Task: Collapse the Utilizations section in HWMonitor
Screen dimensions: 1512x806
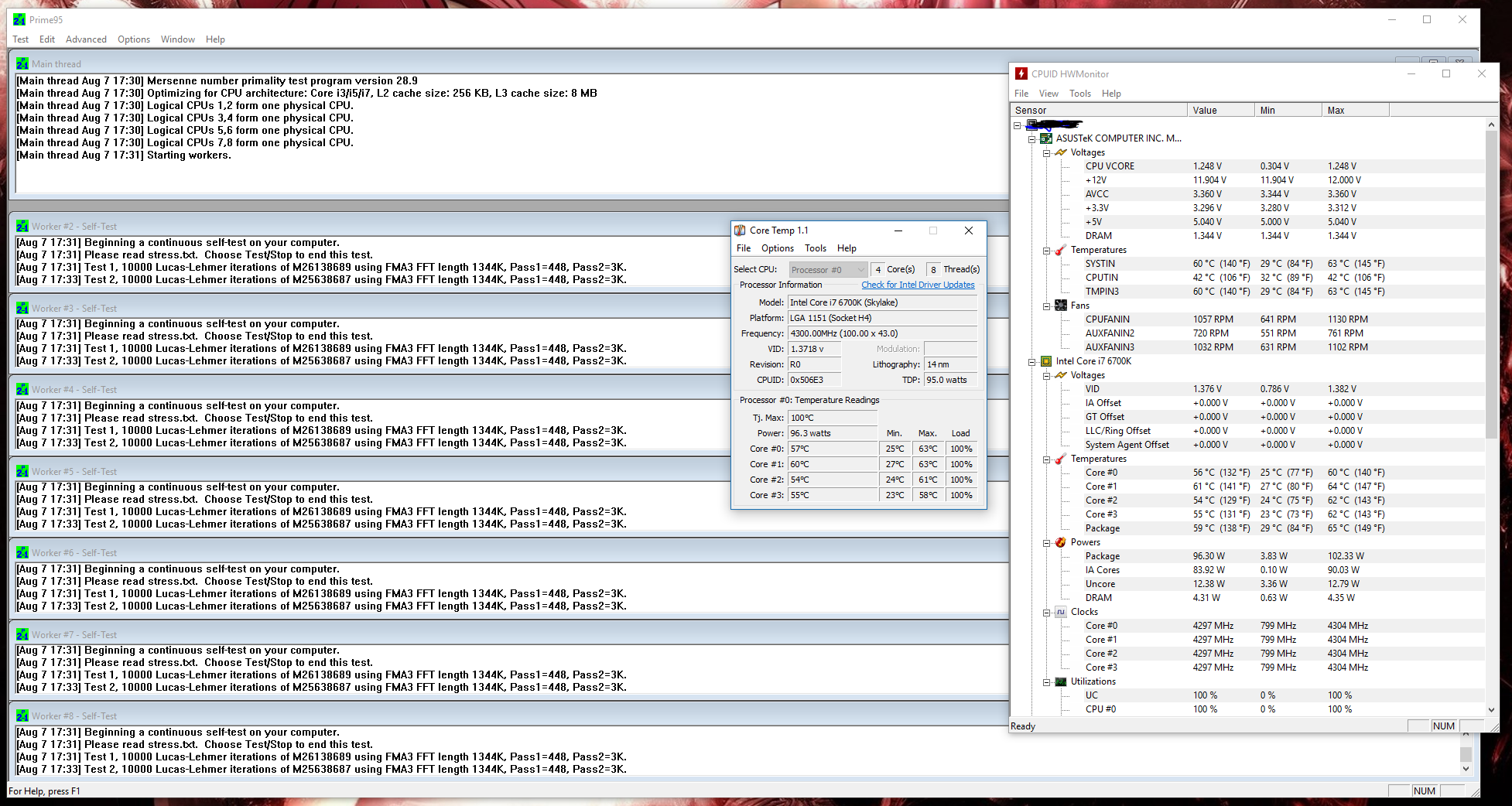Action: pos(1046,682)
